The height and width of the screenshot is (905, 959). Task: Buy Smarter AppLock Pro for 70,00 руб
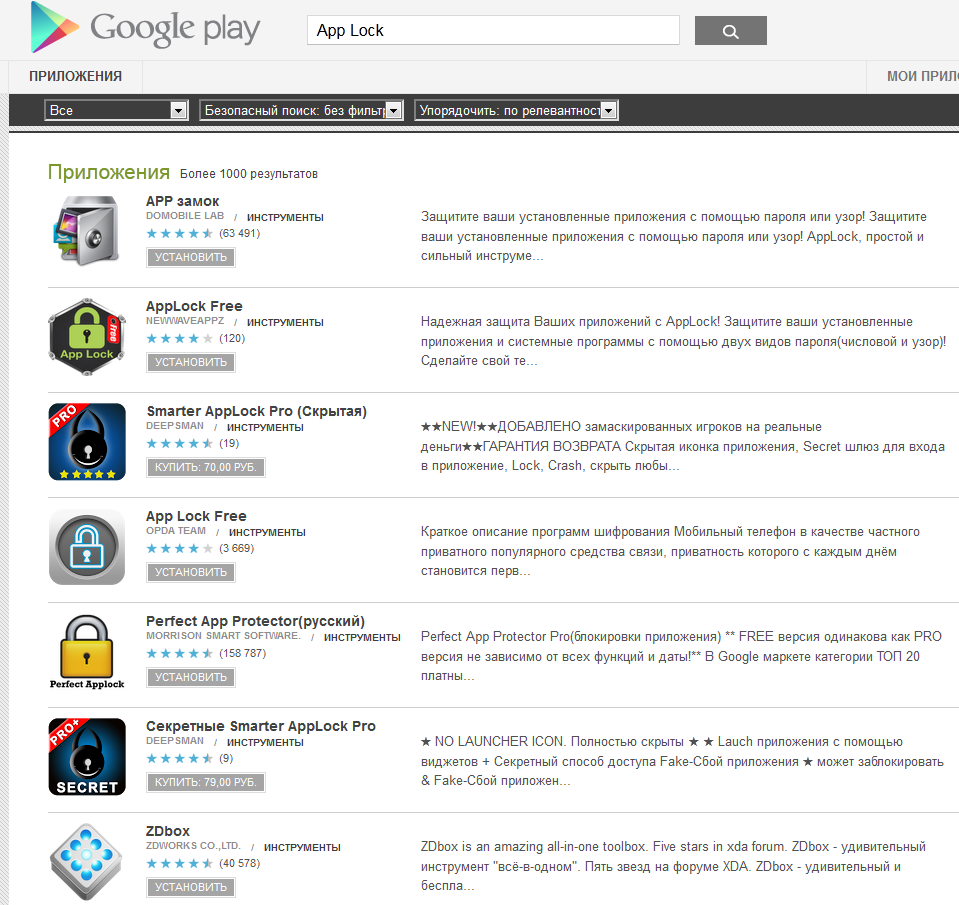[x=206, y=467]
